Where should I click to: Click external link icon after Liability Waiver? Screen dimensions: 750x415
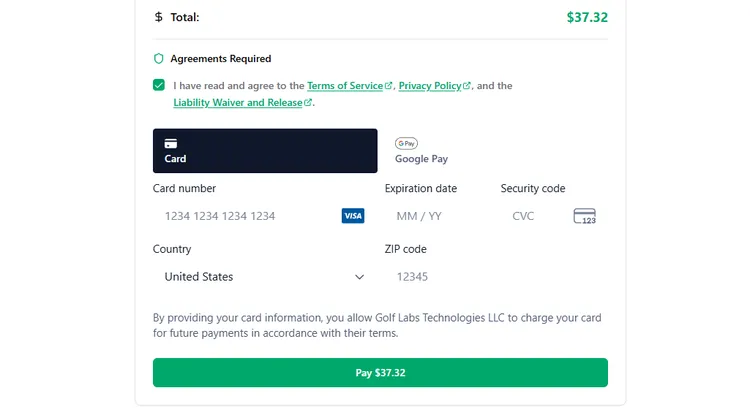coord(308,103)
